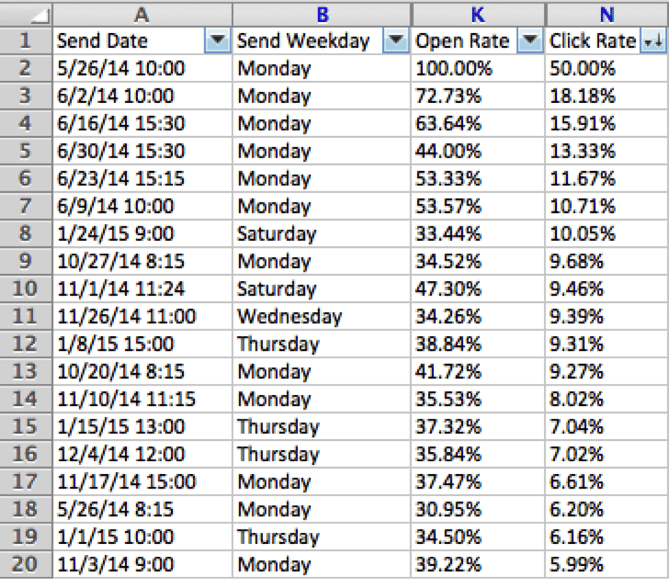Select column N header
Screen dimensions: 669x579
click(606, 14)
